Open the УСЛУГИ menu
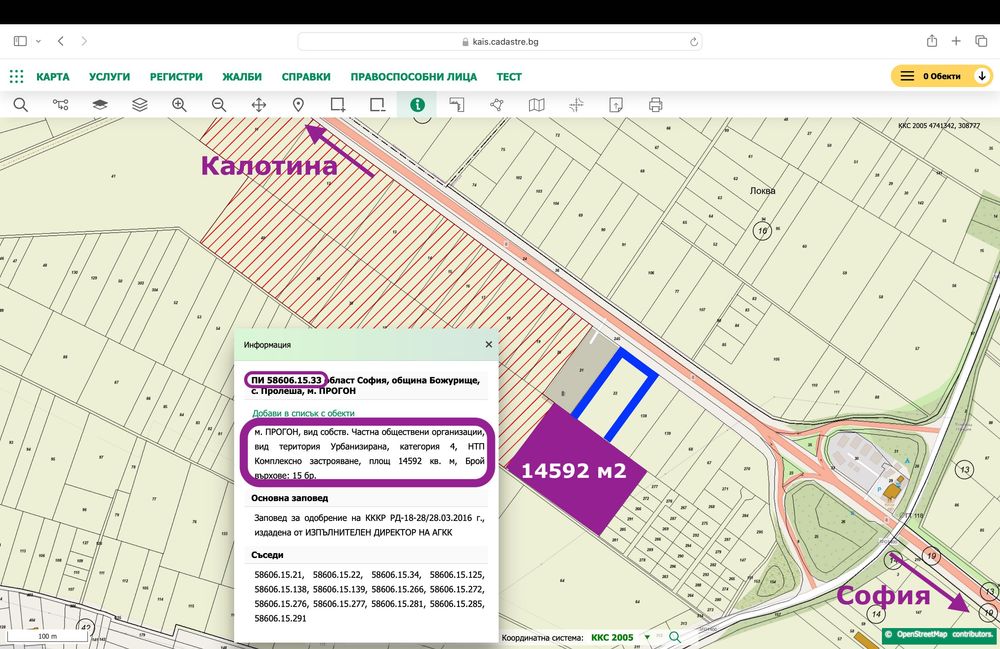Viewport: 1000px width, 649px height. tap(109, 77)
